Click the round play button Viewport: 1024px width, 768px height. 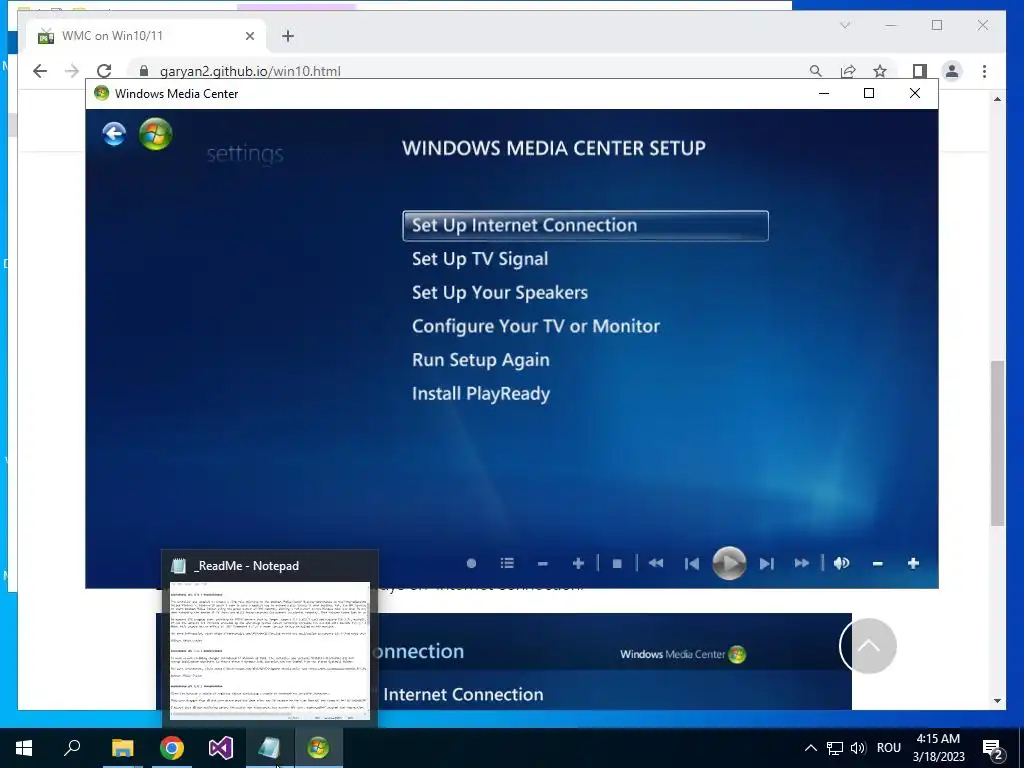(729, 563)
